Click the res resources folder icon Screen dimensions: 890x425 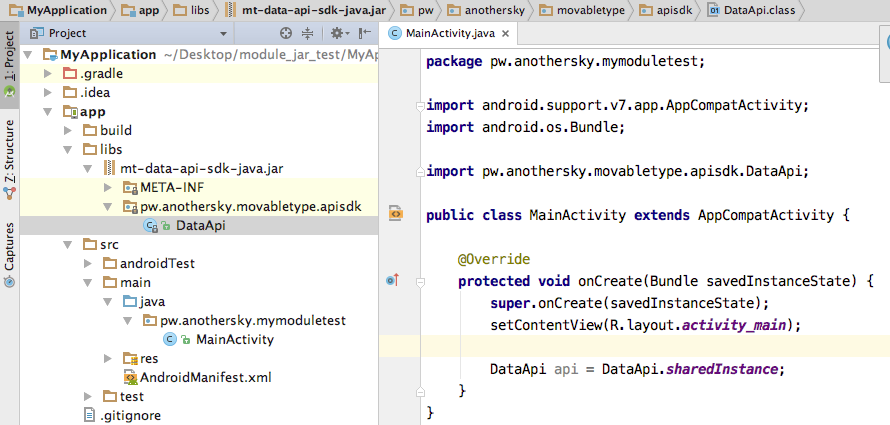(x=130, y=359)
